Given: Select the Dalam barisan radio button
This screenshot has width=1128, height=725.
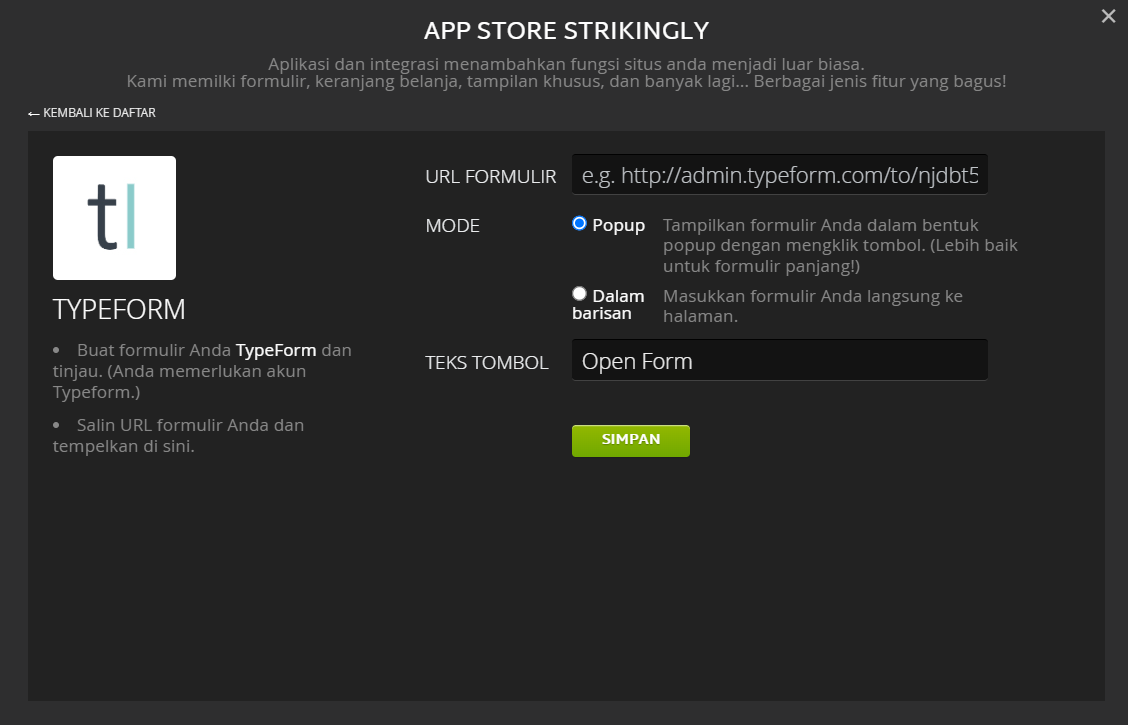Looking at the screenshot, I should pyautogui.click(x=579, y=293).
